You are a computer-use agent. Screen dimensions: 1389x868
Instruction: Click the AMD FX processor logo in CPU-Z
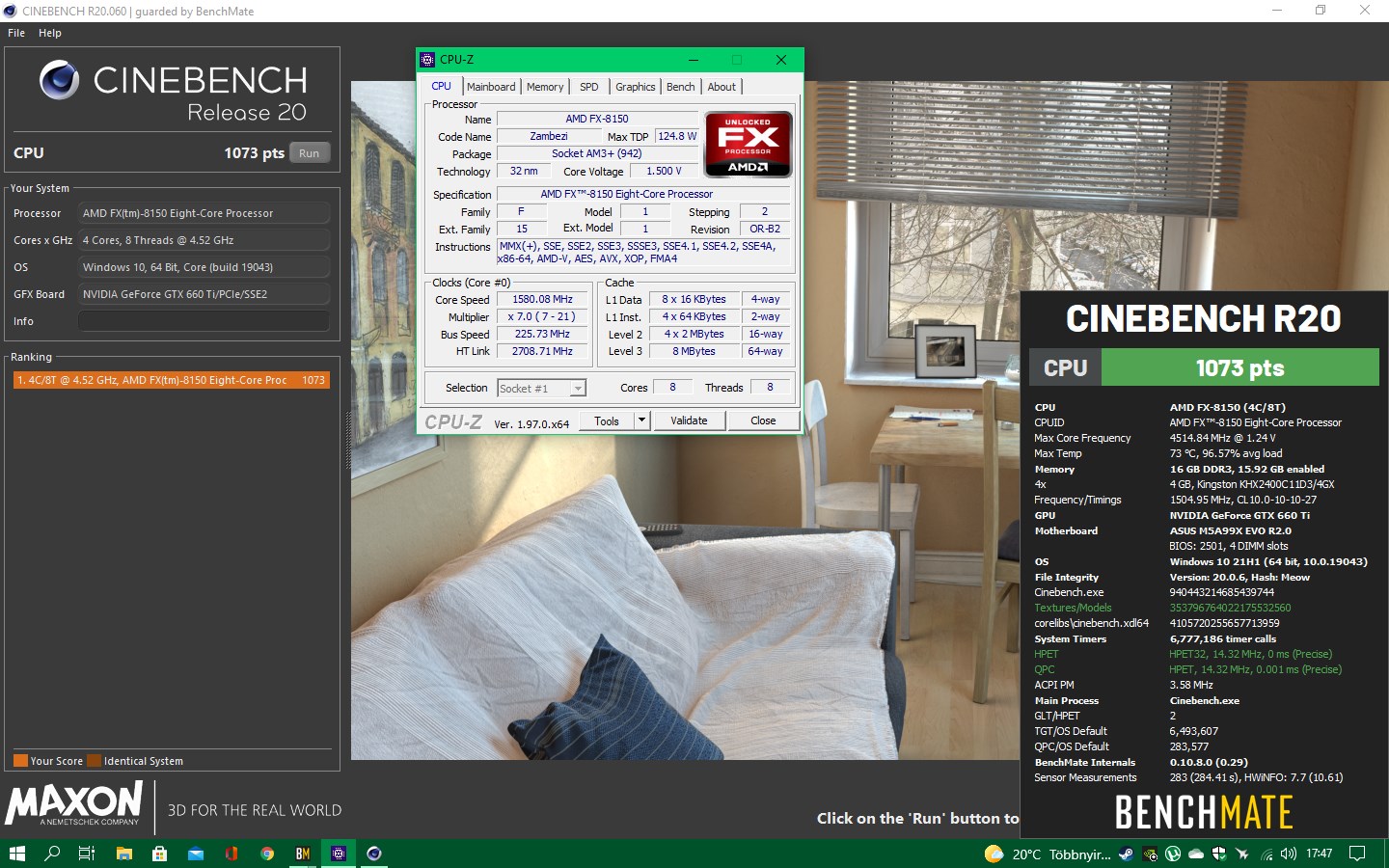coord(748,145)
